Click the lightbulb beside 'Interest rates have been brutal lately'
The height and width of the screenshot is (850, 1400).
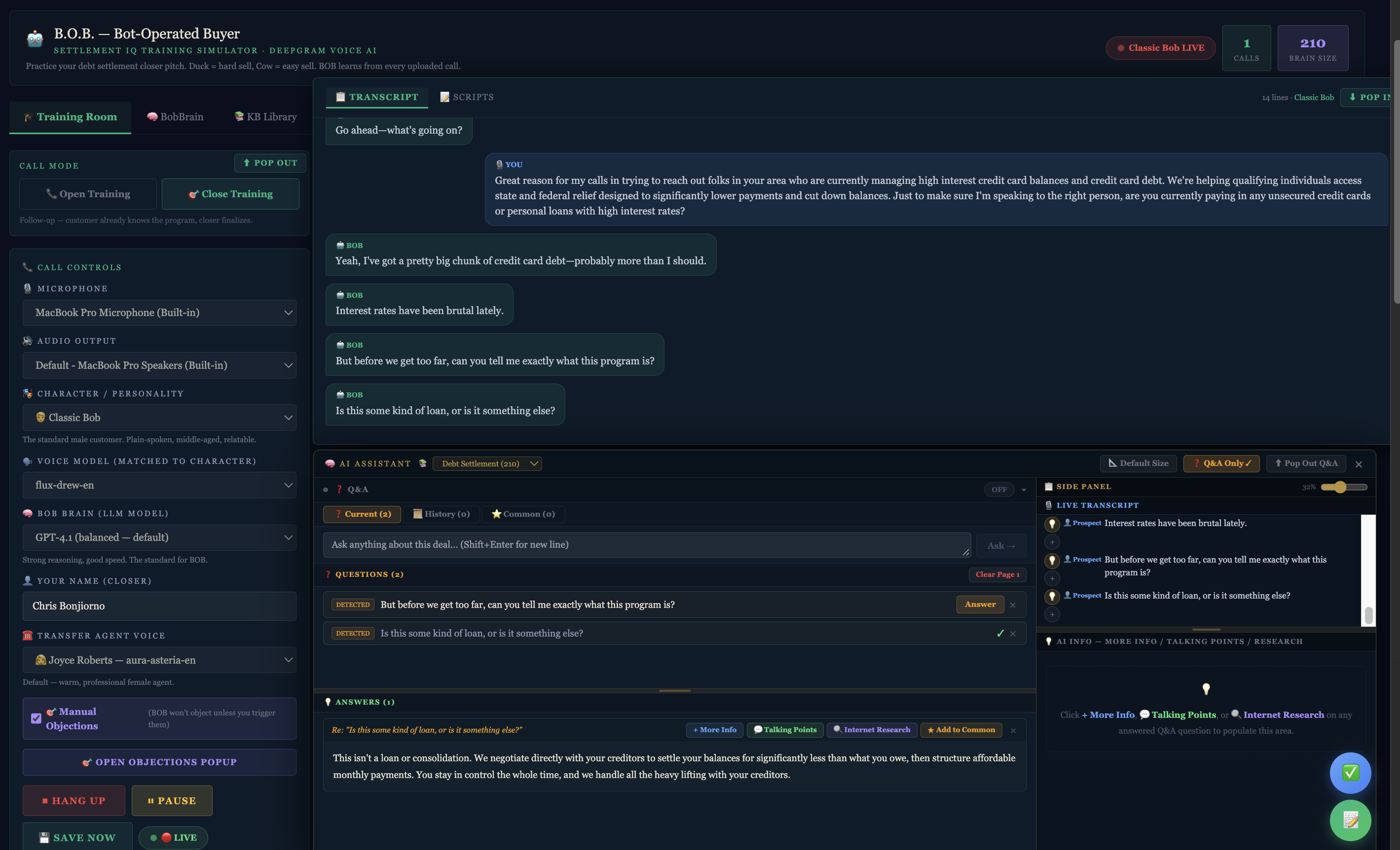(1052, 524)
